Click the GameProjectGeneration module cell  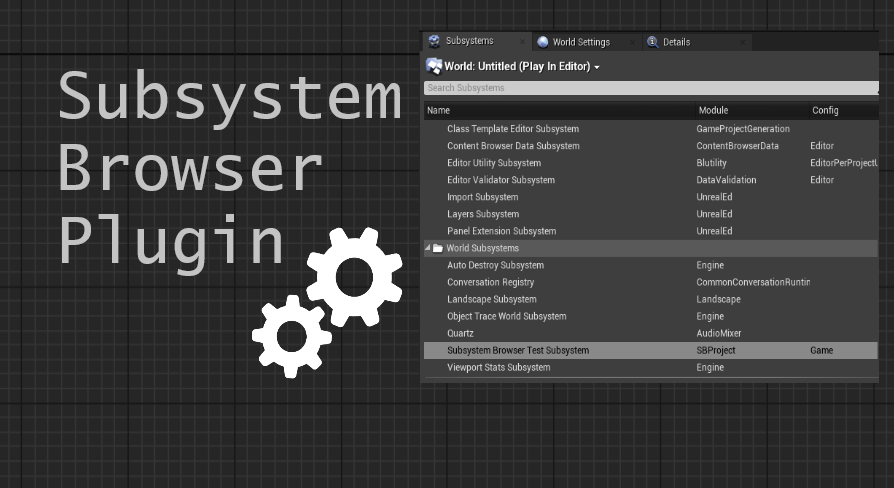pyautogui.click(x=743, y=129)
